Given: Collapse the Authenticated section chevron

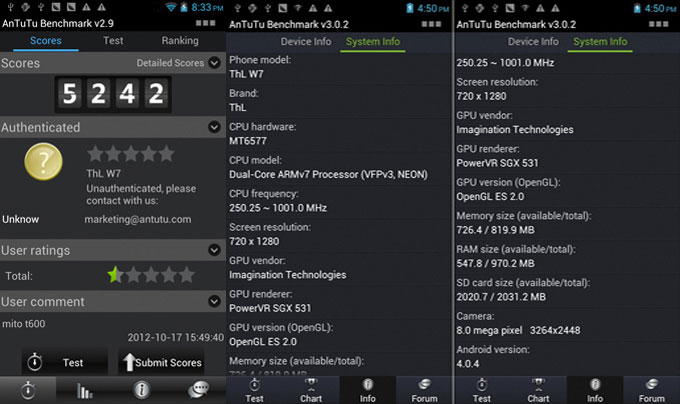Looking at the screenshot, I should point(214,127).
